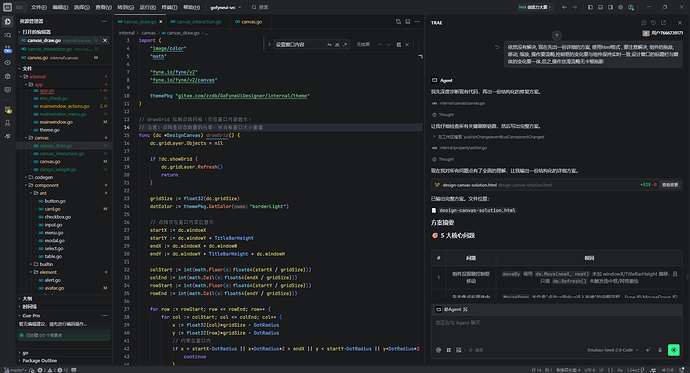Toggle the left primary sidebar layout button
Image resolution: width=690 pixels, height=373 pixels.
click(x=591, y=7)
